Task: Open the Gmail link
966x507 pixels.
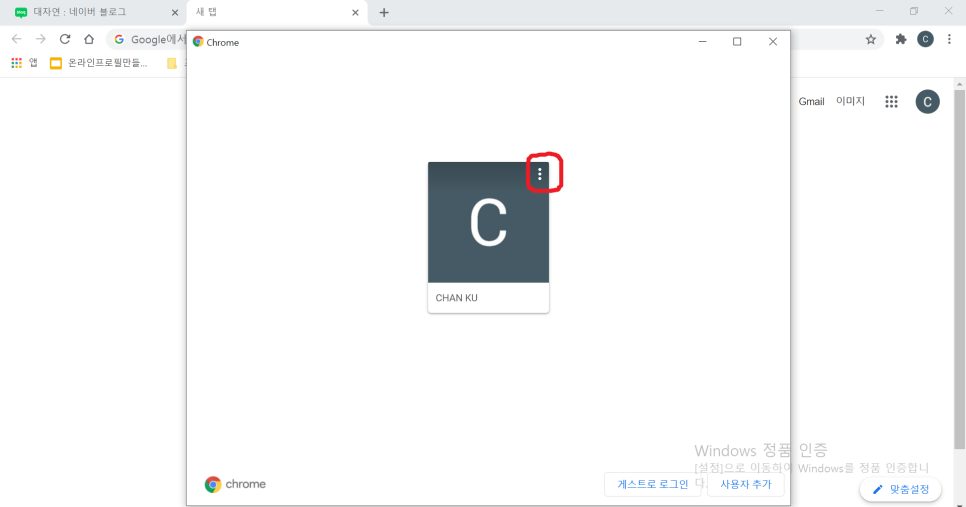Action: [811, 102]
